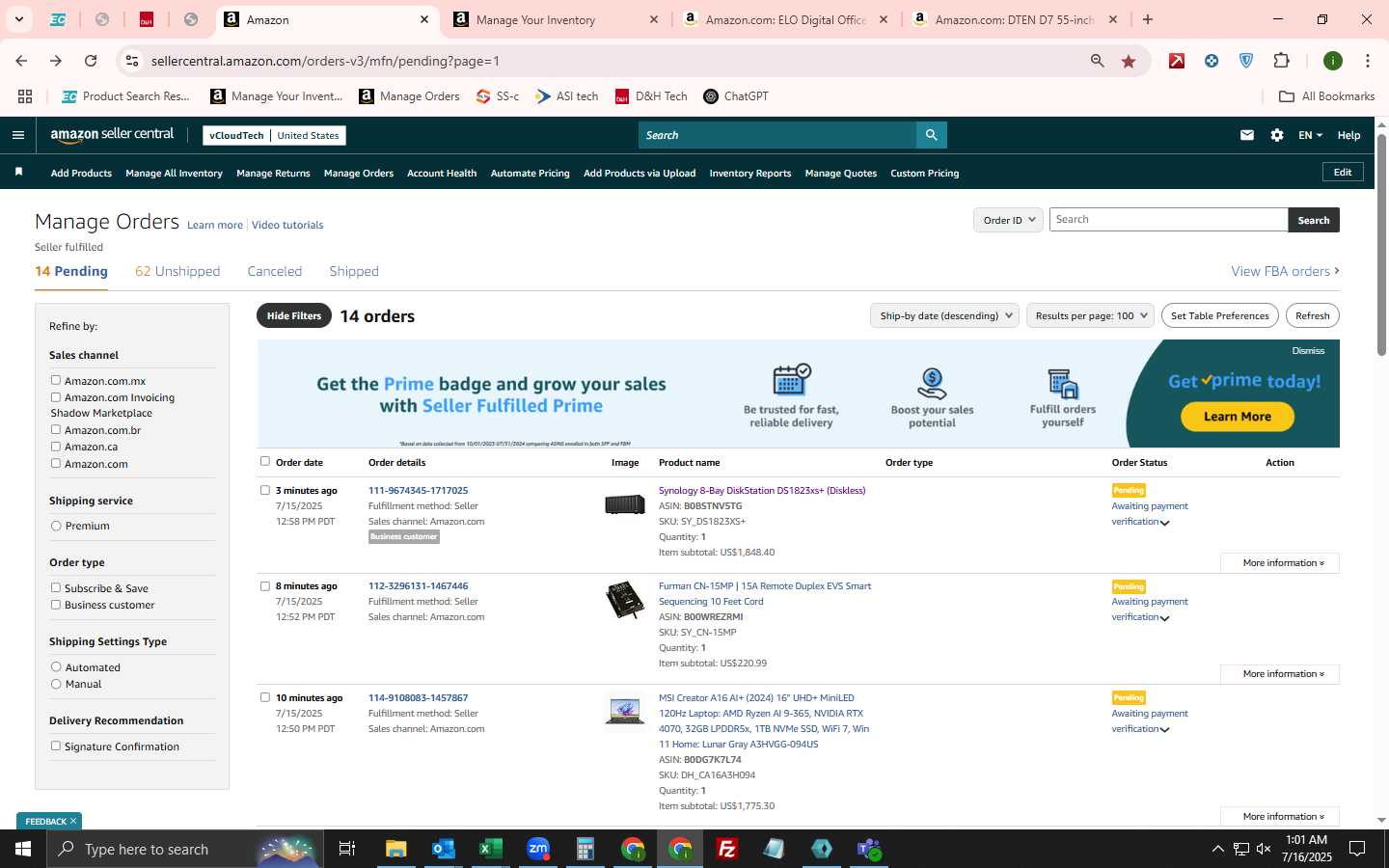Open the mail messages icon
The image size is (1389, 868).
[1247, 135]
